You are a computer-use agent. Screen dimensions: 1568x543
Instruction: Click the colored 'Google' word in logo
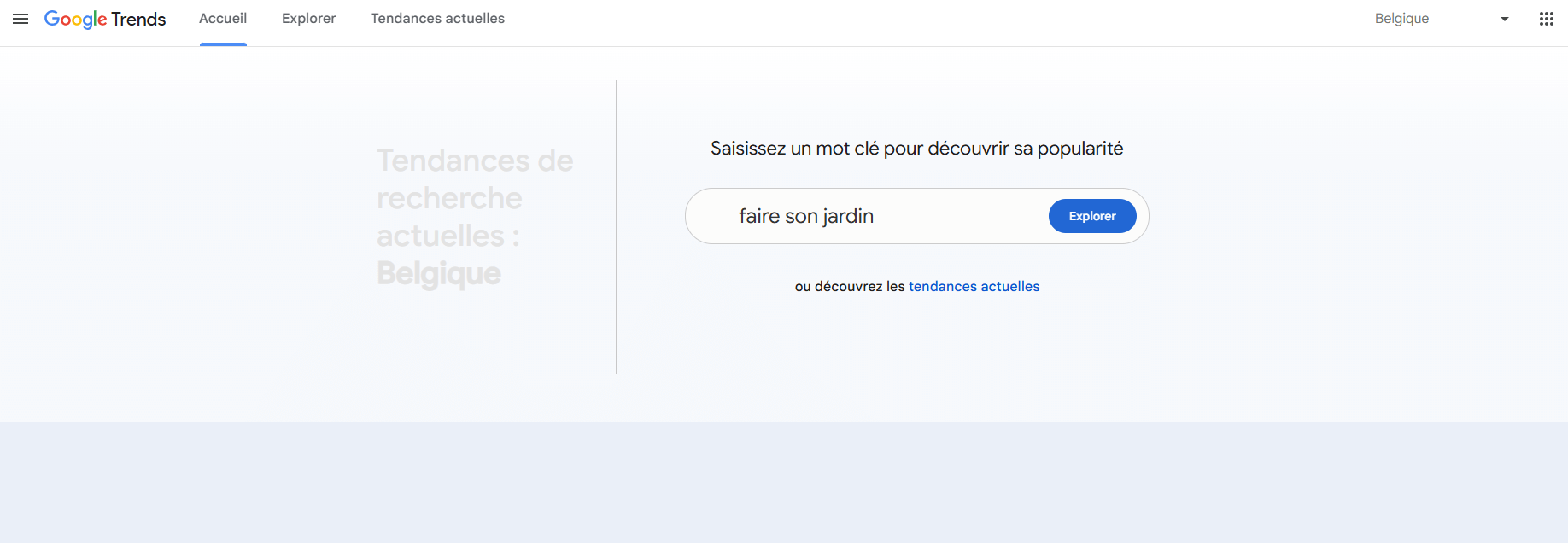[x=75, y=19]
